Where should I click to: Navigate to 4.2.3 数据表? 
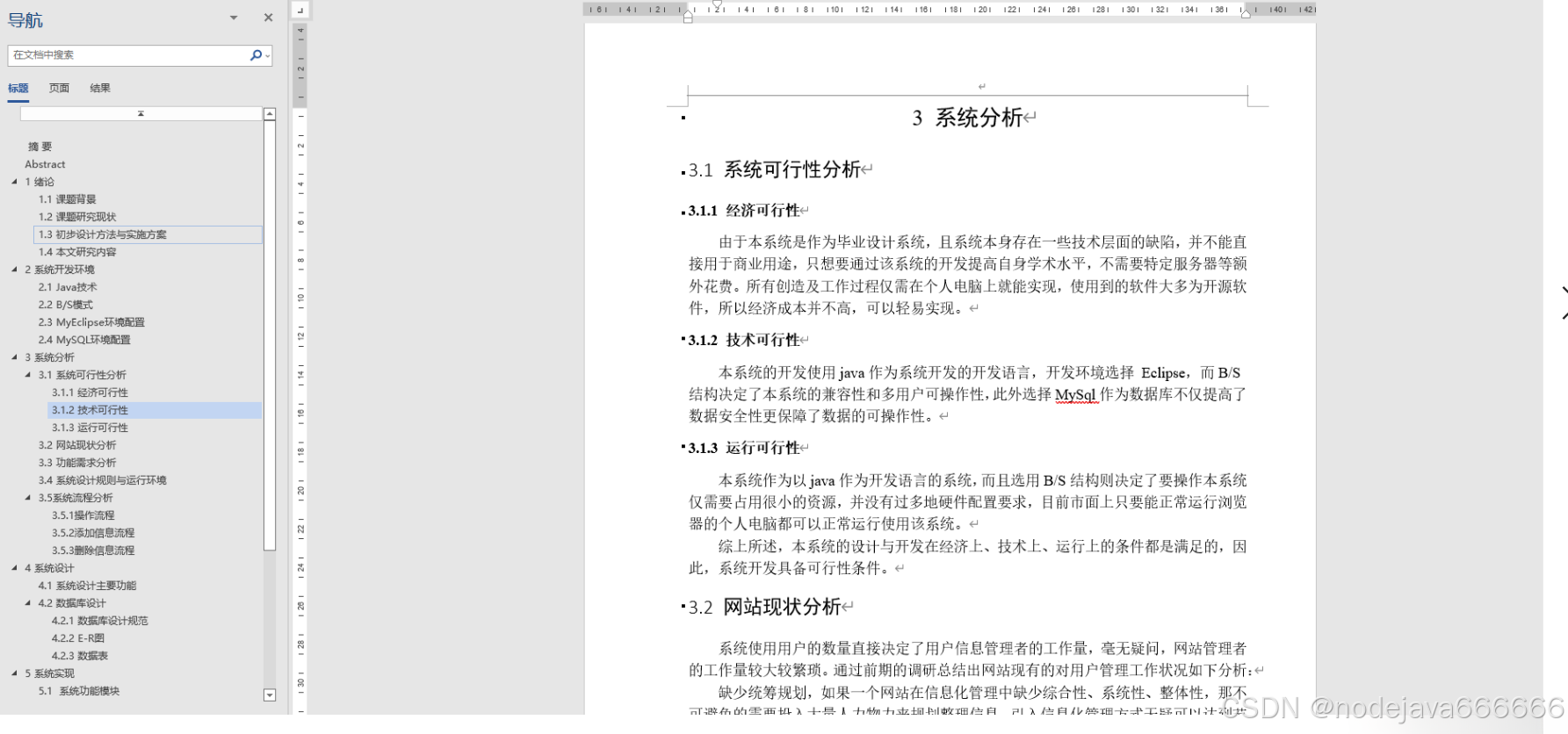[80, 656]
